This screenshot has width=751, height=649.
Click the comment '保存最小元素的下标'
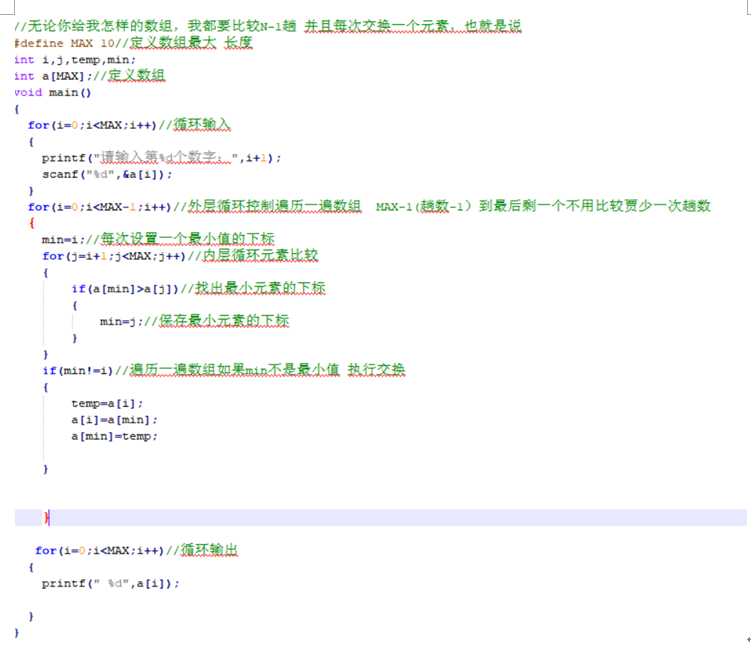[x=224, y=320]
